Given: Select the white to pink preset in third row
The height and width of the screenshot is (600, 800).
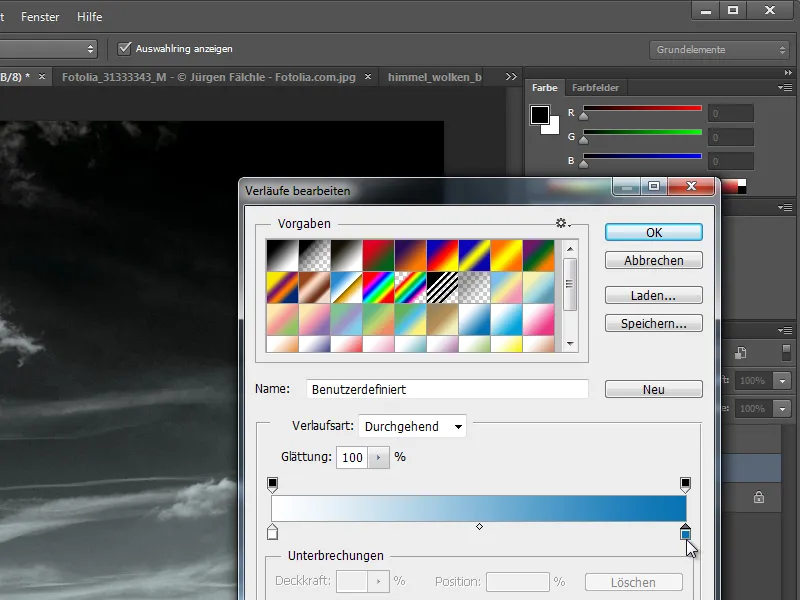Looking at the screenshot, I should [538, 320].
